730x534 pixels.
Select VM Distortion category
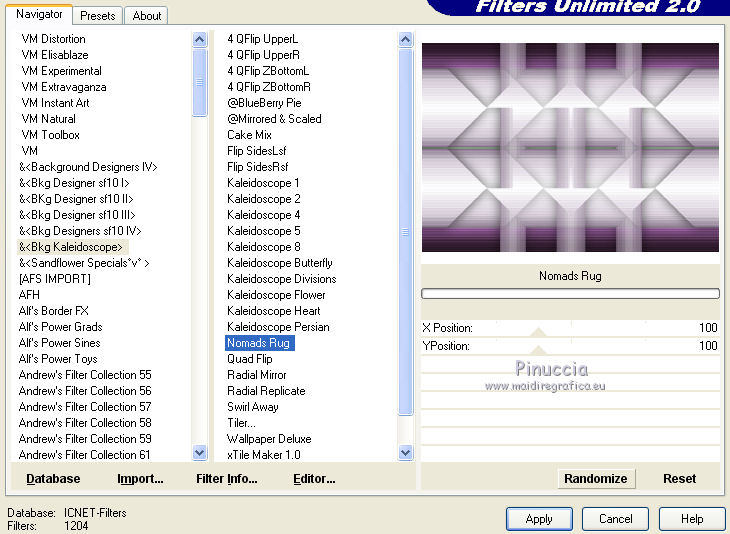(54, 39)
